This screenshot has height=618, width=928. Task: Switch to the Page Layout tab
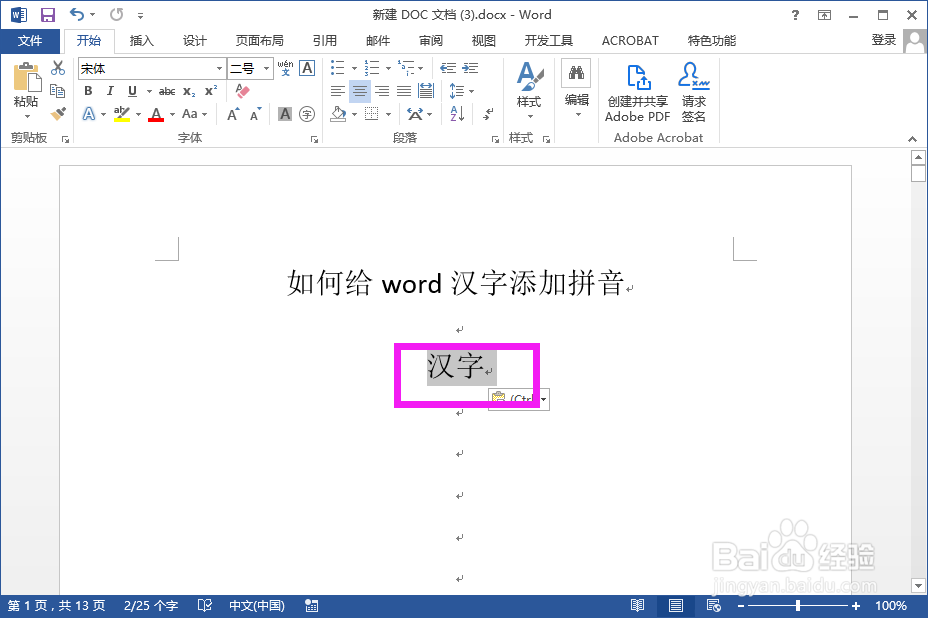pyautogui.click(x=260, y=41)
